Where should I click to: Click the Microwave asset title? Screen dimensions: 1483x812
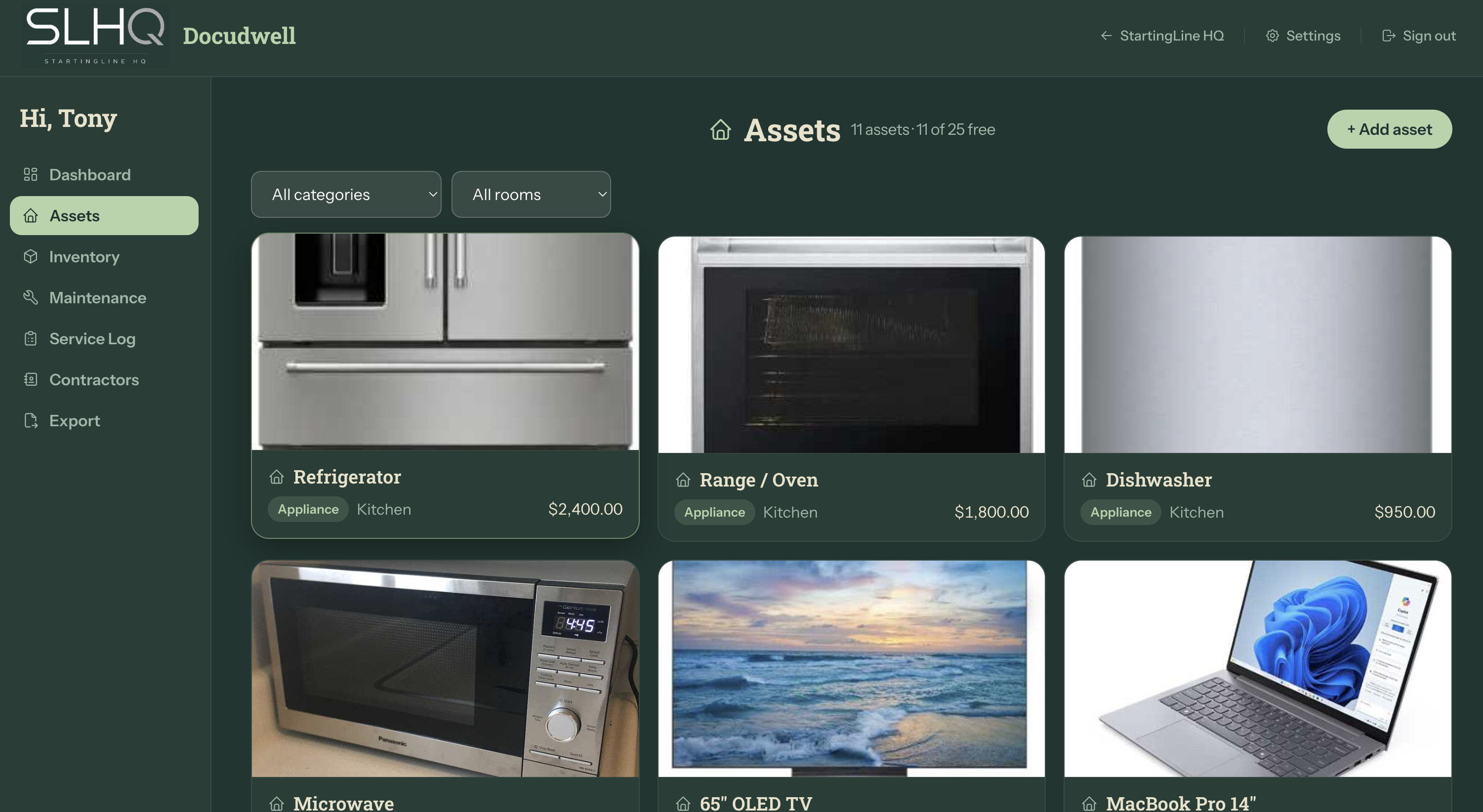point(344,804)
